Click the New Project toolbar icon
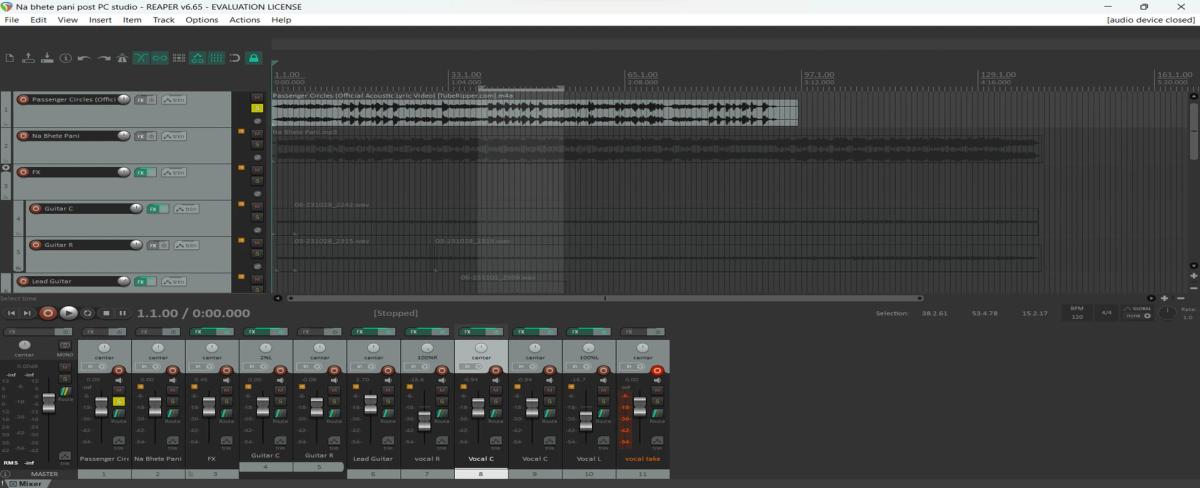Image resolution: width=1200 pixels, height=488 pixels. tap(9, 58)
